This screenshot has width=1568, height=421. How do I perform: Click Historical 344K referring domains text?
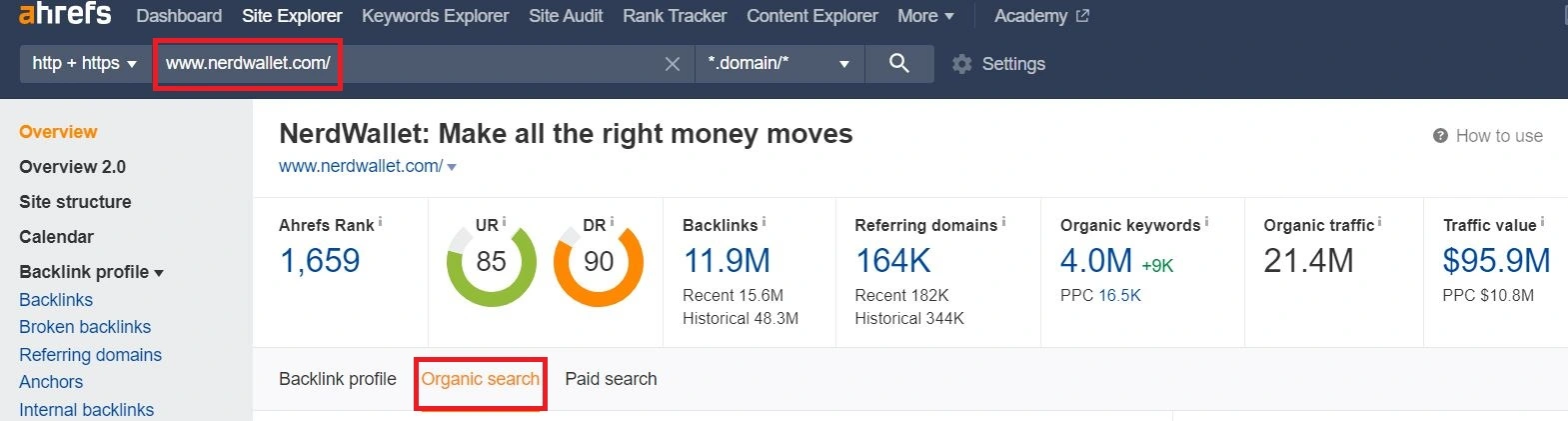[909, 318]
